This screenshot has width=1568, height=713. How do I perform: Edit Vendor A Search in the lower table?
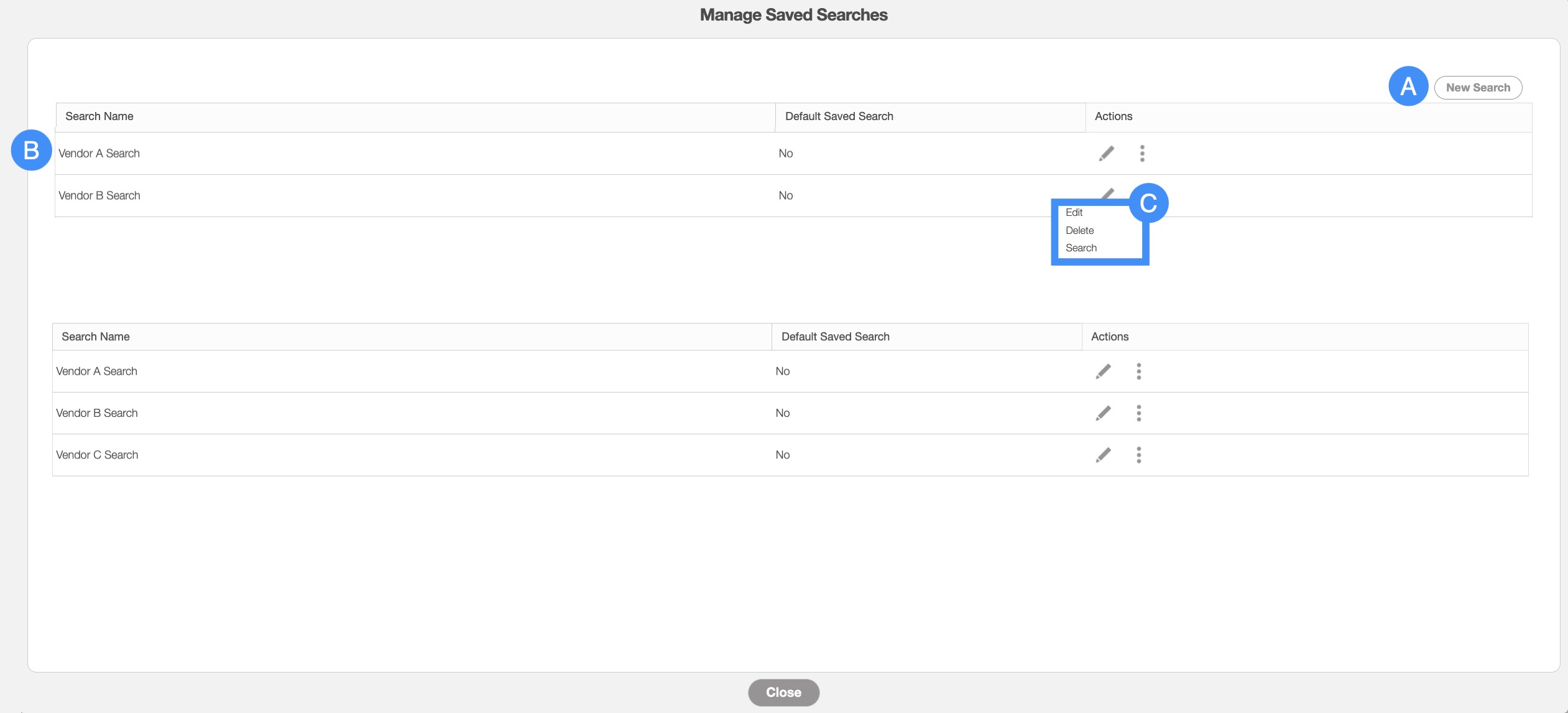pyautogui.click(x=1103, y=371)
